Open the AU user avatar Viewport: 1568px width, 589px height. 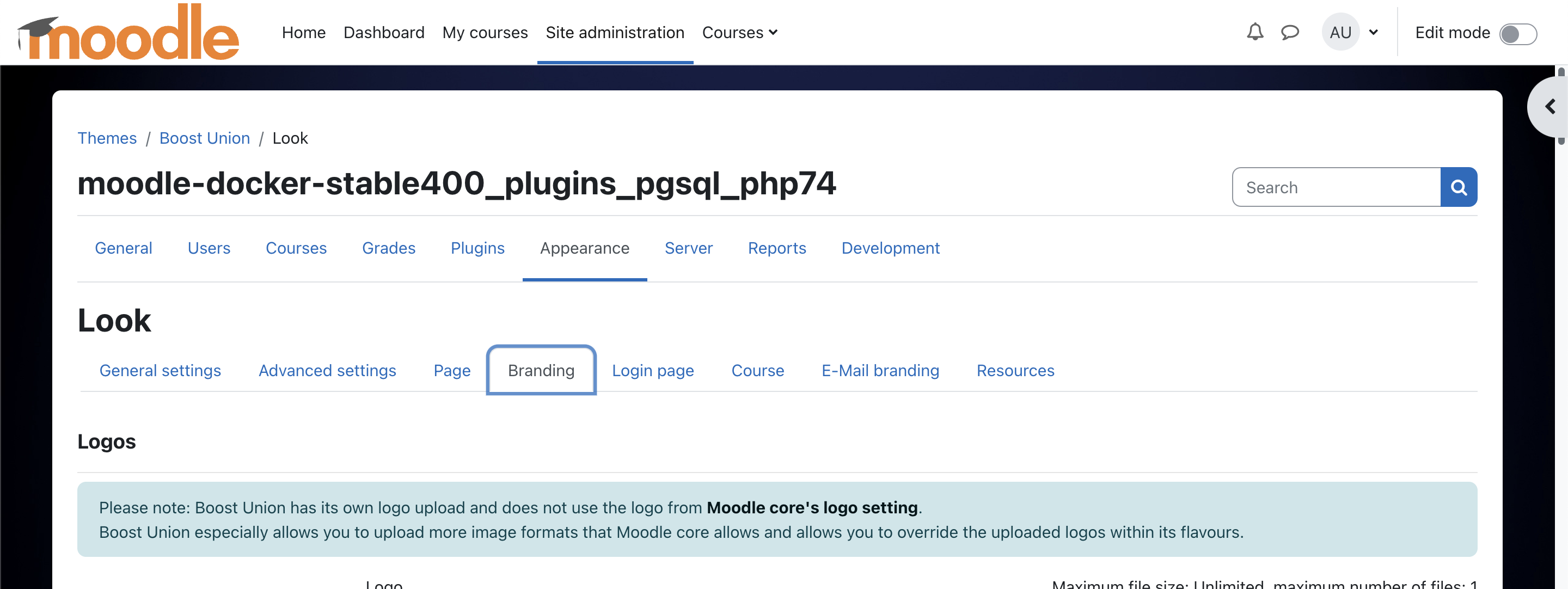point(1341,32)
